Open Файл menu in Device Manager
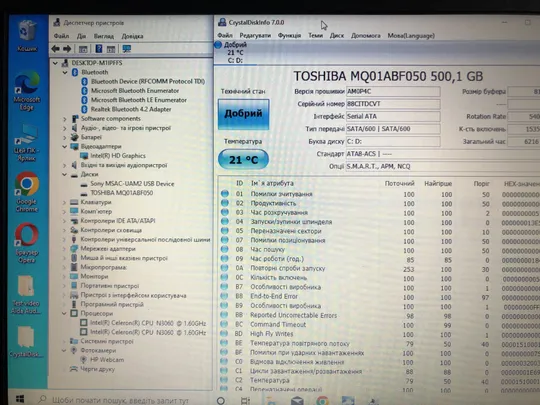This screenshot has height=405, width=540. [61, 36]
